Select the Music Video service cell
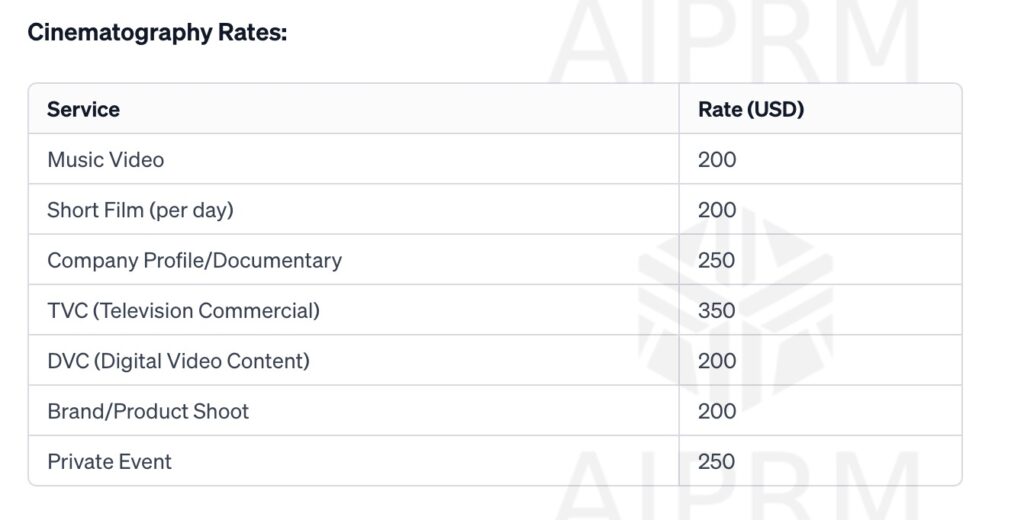This screenshot has width=1024, height=520. pos(105,160)
